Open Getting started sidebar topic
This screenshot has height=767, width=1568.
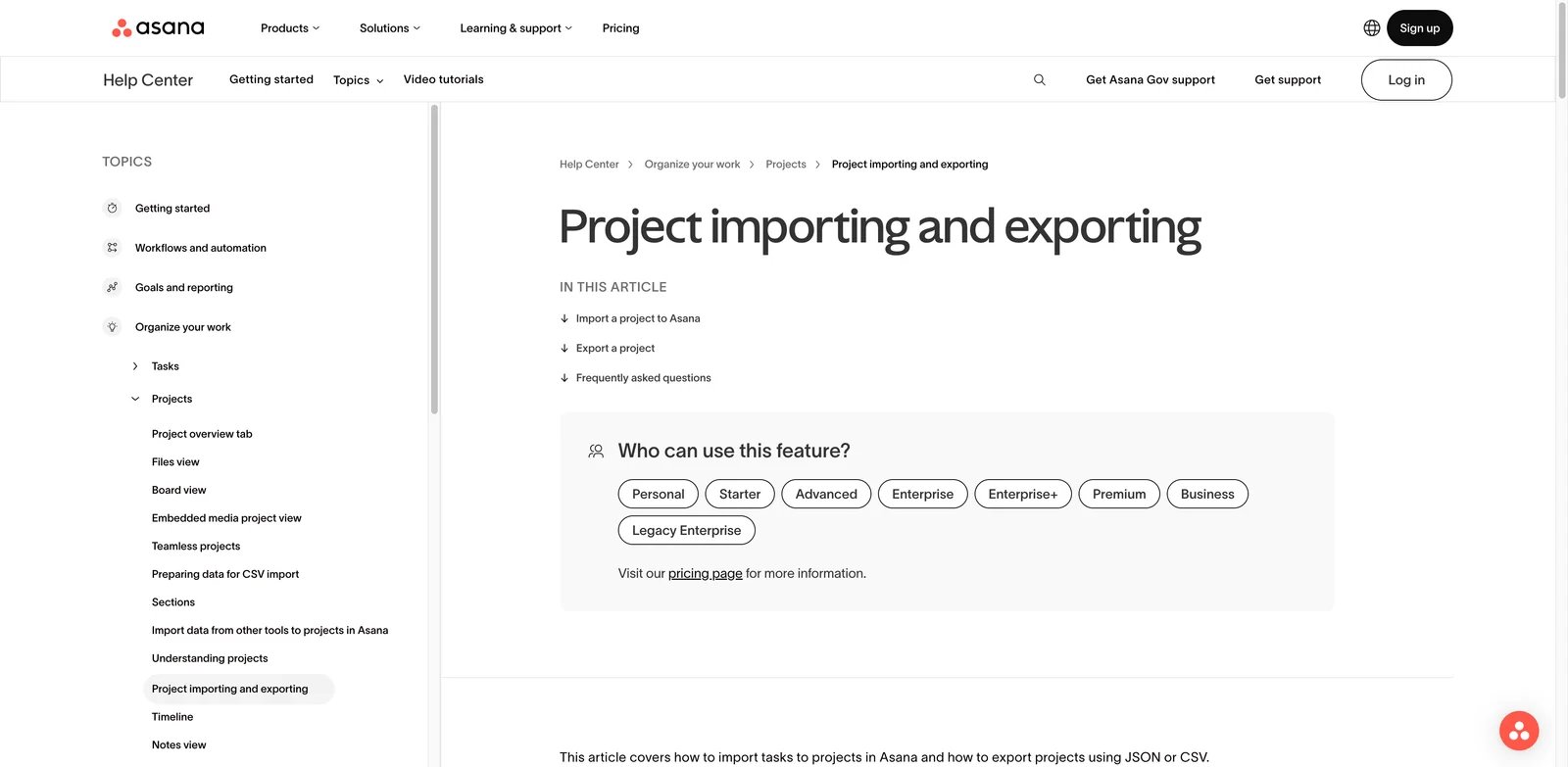coord(172,209)
